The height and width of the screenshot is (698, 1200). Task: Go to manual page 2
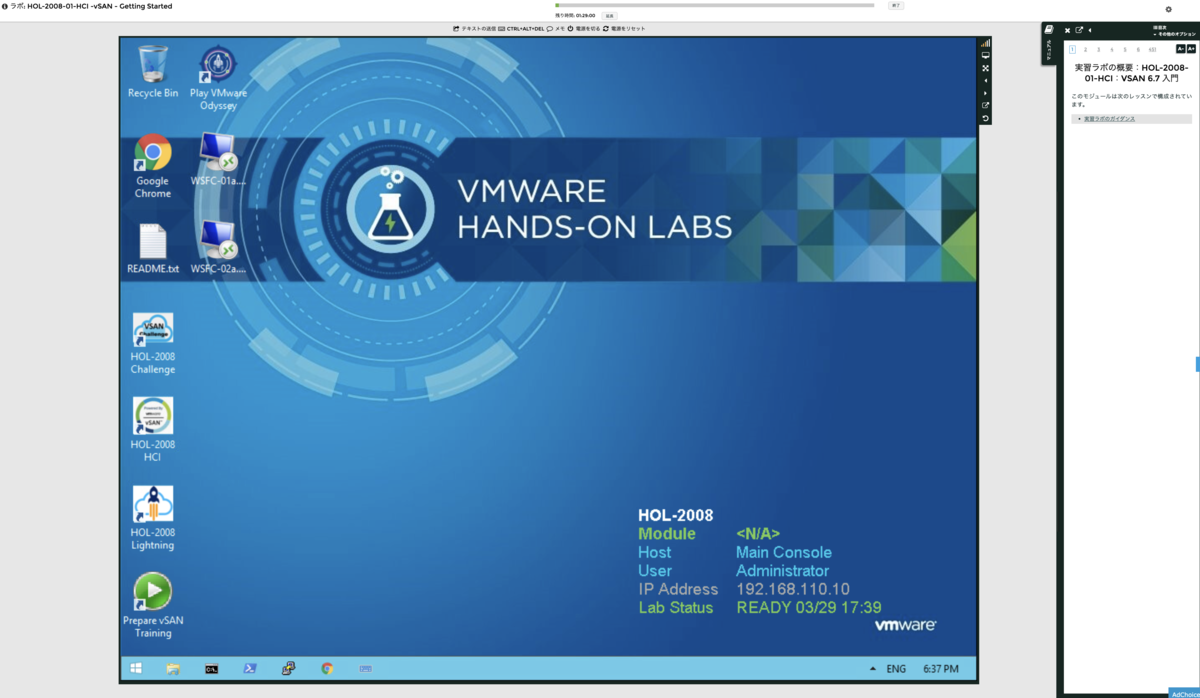click(x=1085, y=49)
